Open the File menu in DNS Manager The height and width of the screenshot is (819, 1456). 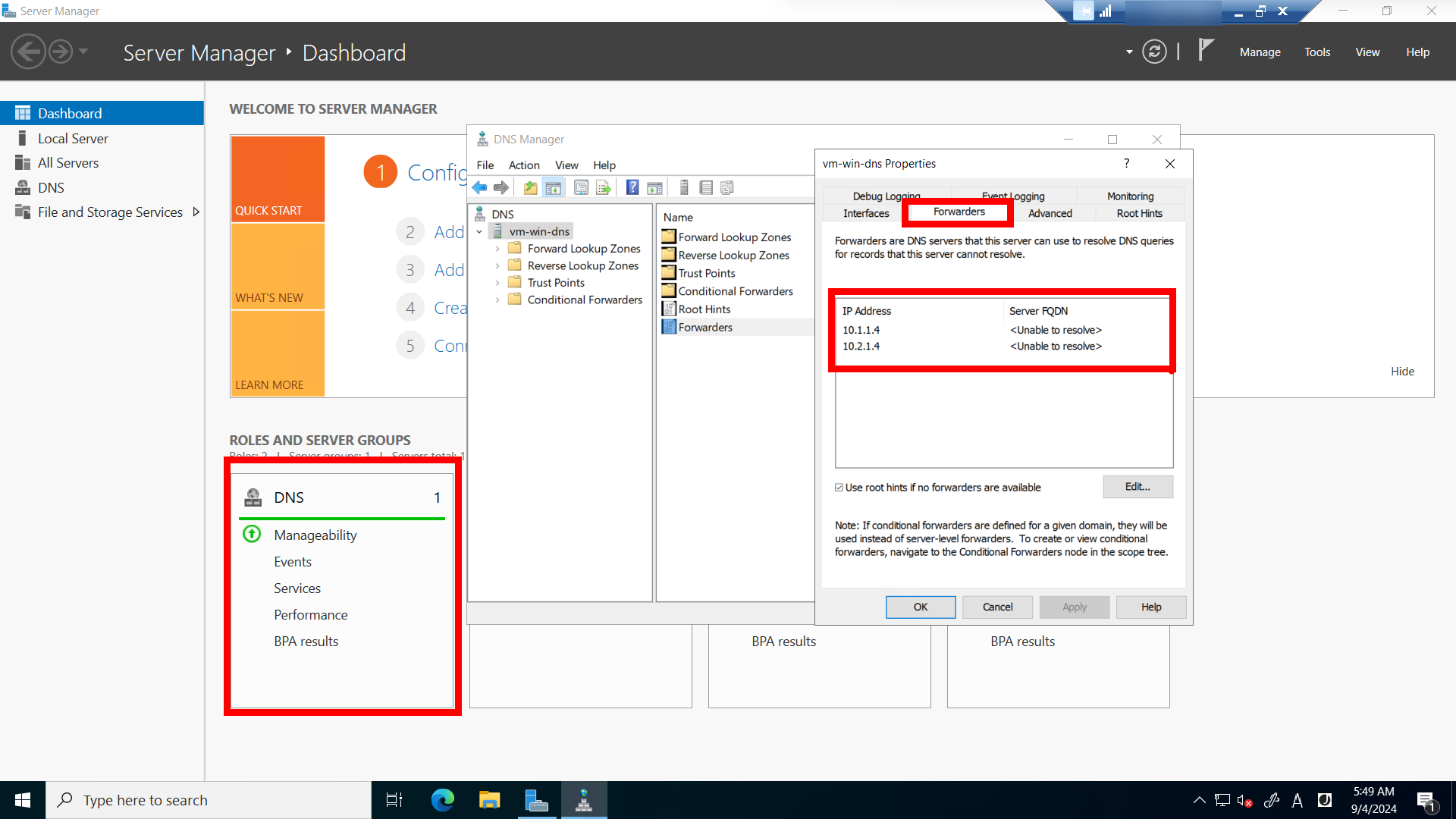pyautogui.click(x=485, y=165)
